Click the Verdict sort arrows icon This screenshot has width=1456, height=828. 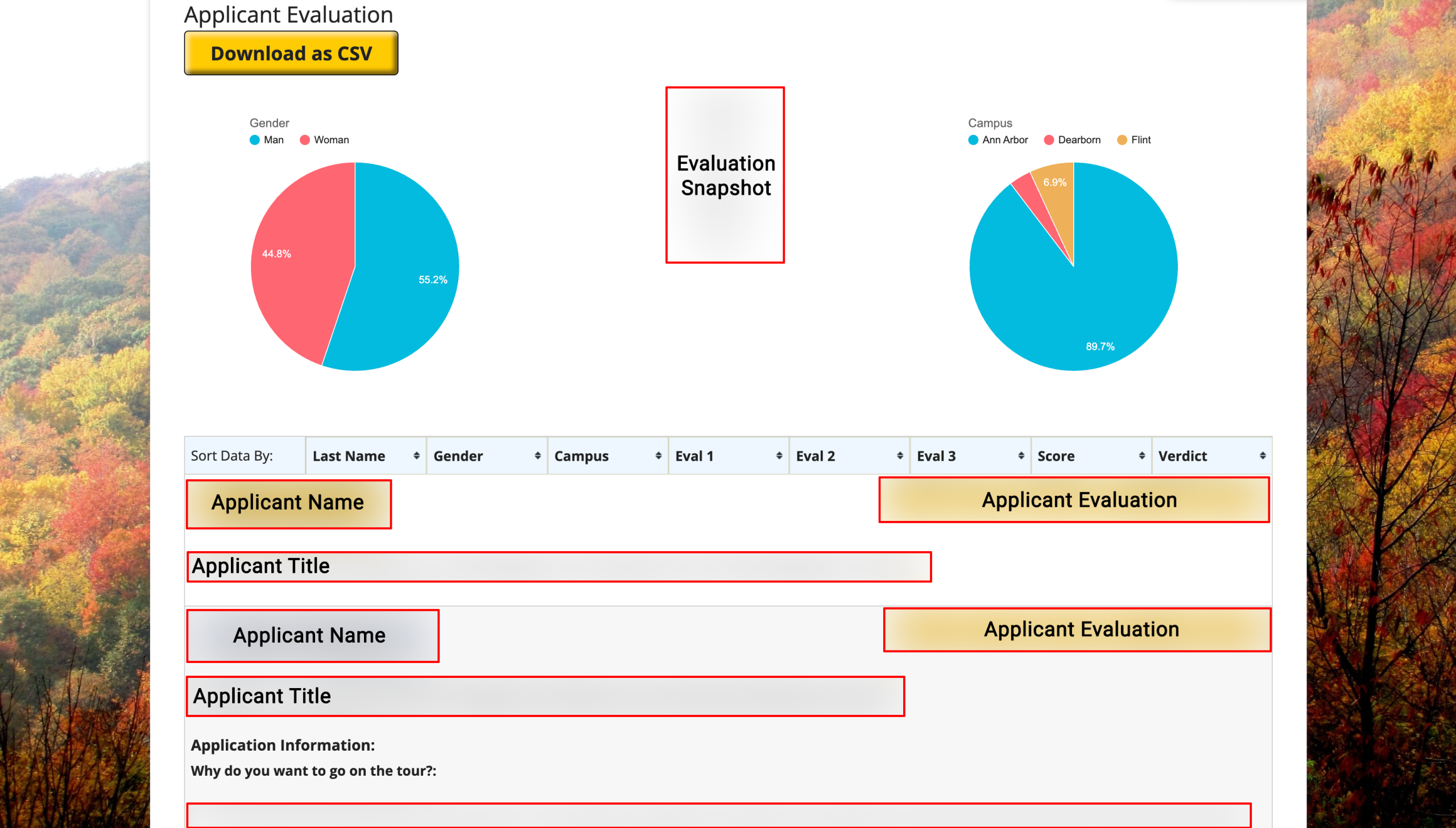point(1262,456)
